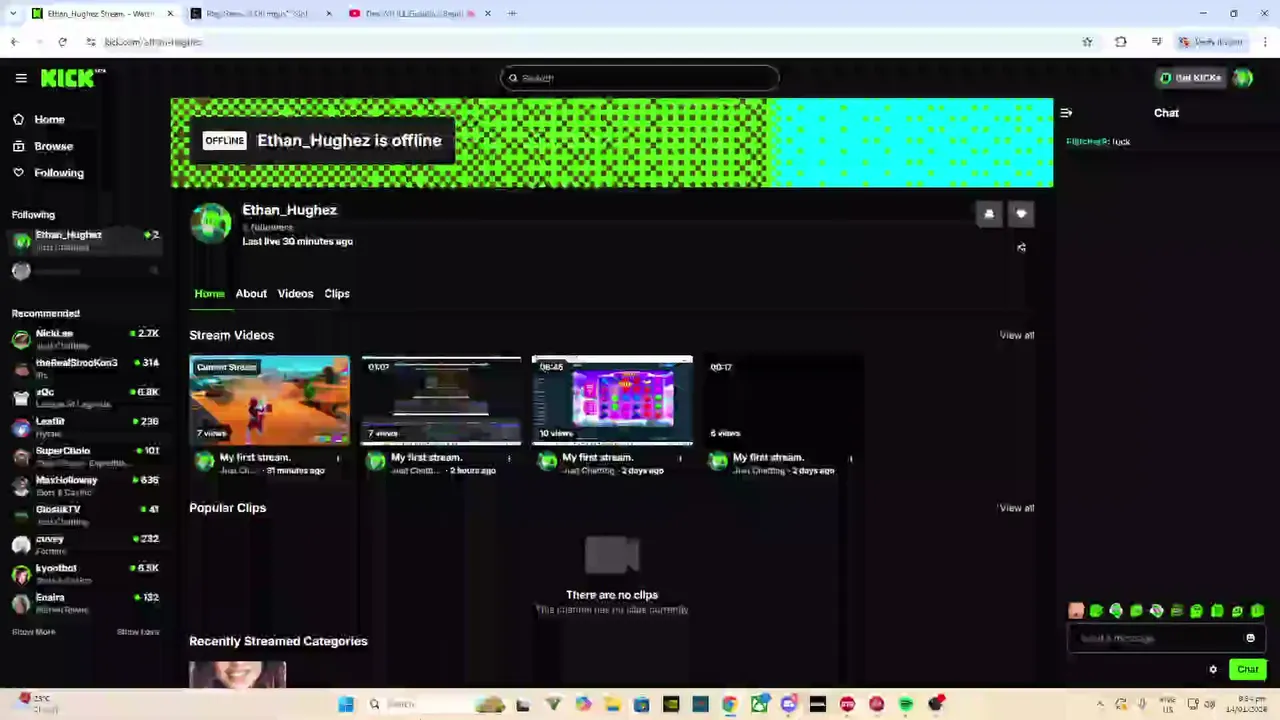Click the green Chat send button
Image resolution: width=1280 pixels, height=720 pixels.
click(x=1247, y=670)
